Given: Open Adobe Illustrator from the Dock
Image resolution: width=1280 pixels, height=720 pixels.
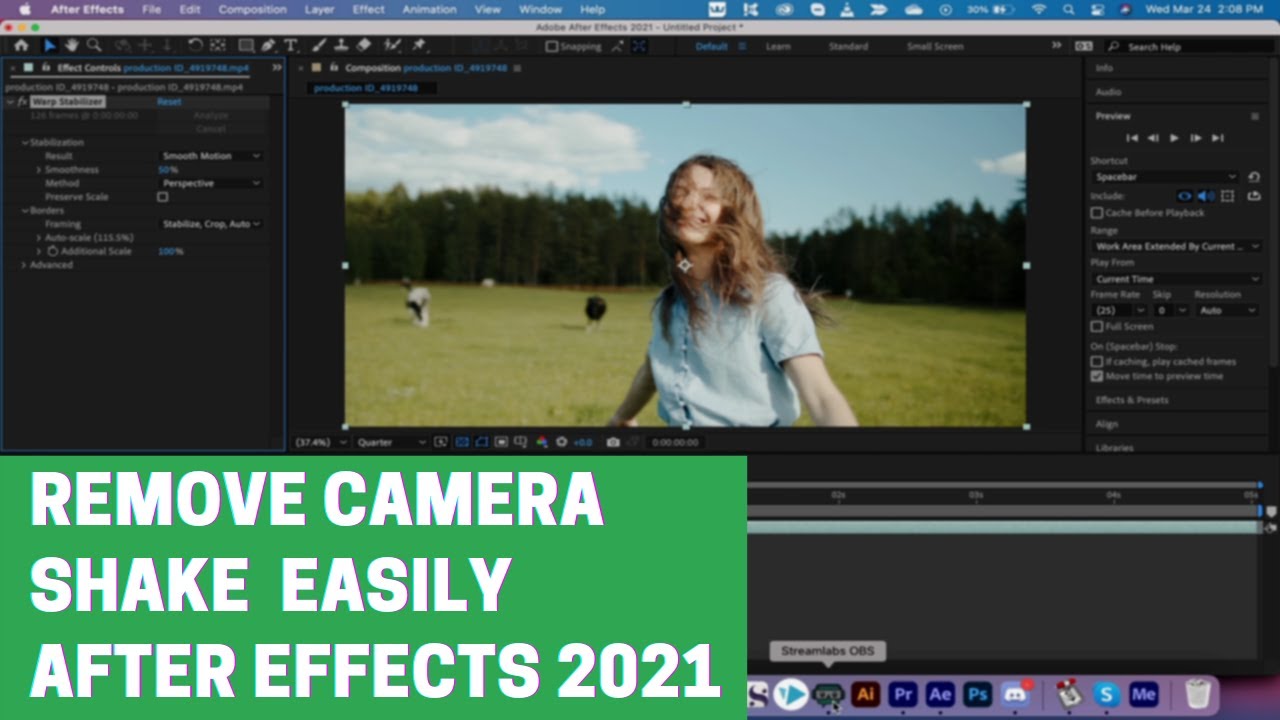Looking at the screenshot, I should (866, 694).
